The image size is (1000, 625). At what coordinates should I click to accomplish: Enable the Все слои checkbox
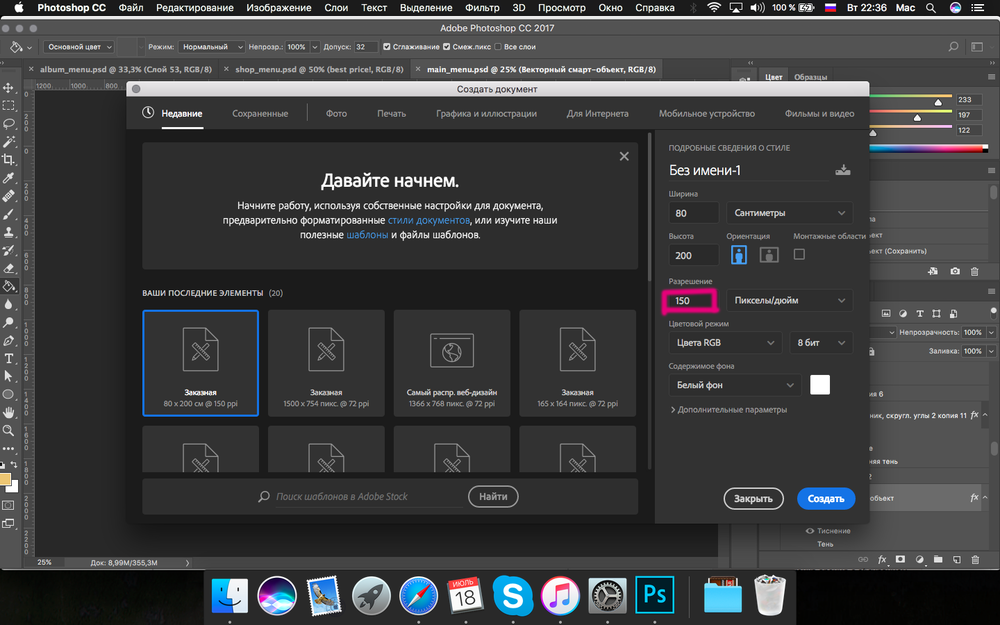coord(498,47)
